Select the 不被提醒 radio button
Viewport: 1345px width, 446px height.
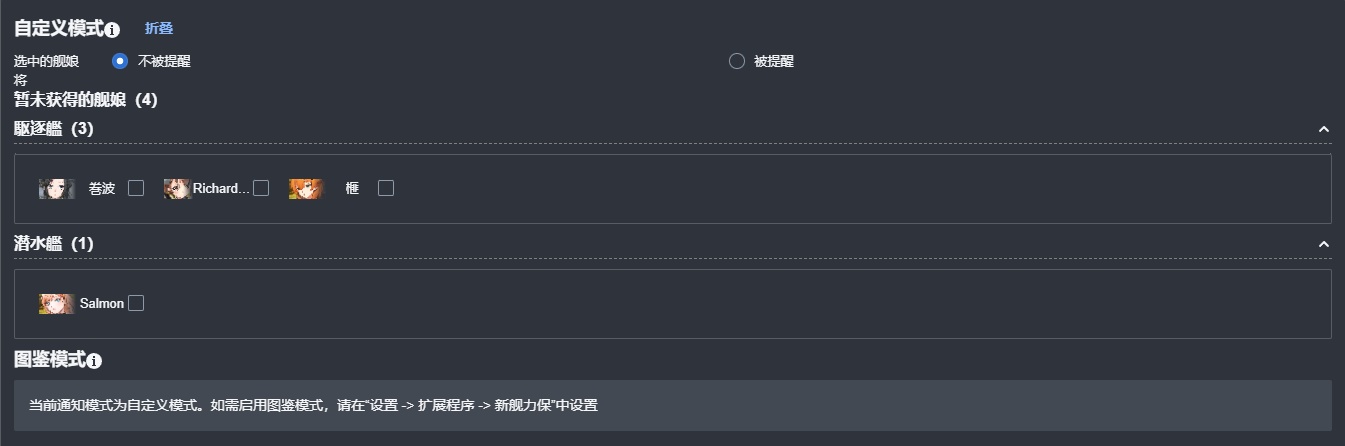(120, 61)
